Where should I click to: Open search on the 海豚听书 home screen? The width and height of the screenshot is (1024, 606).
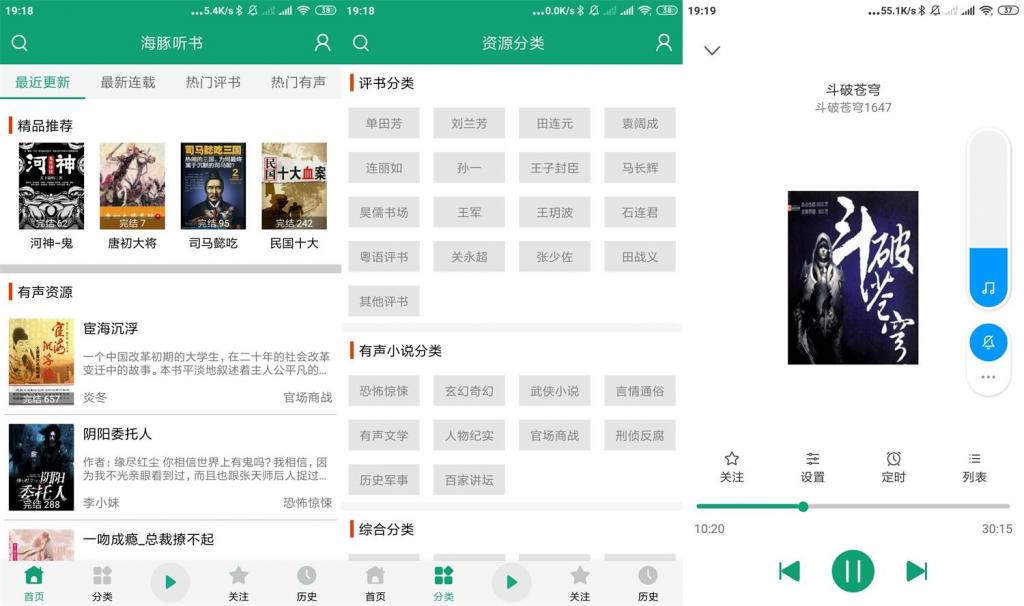tap(19, 44)
